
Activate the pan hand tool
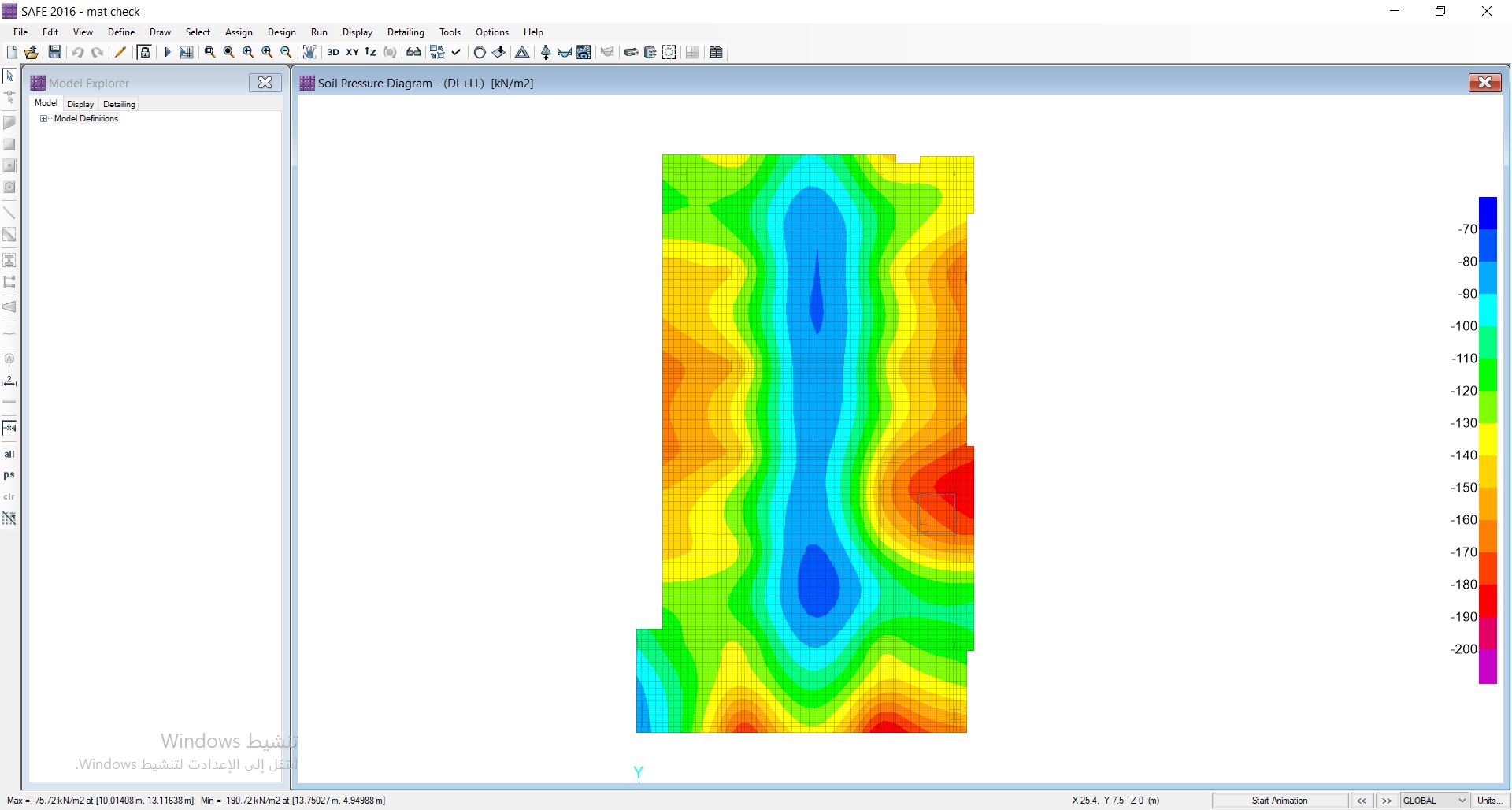[309, 52]
